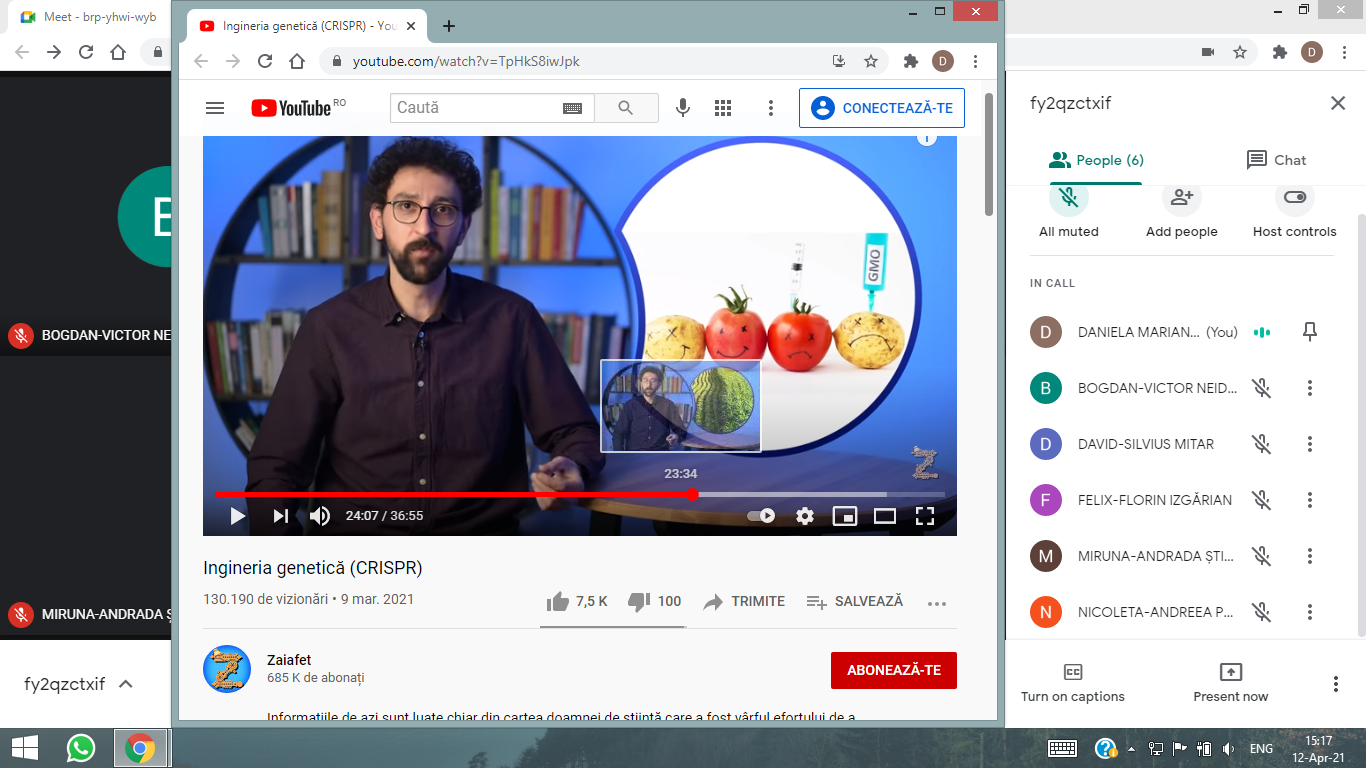The image size is (1366, 768).
Task: Click Chrome icon in the taskbar
Action: 140,748
